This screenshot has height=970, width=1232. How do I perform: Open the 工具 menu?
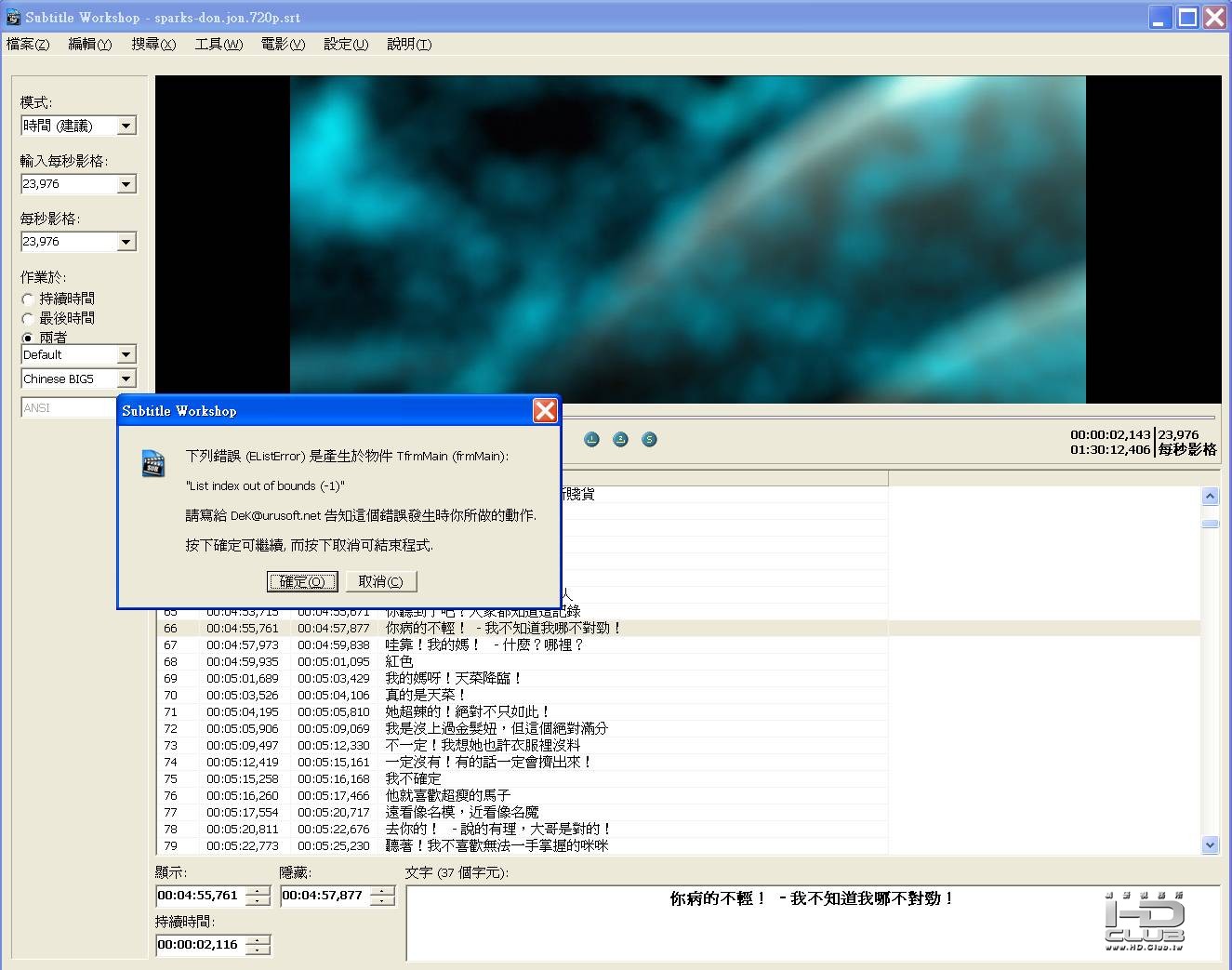(x=219, y=44)
